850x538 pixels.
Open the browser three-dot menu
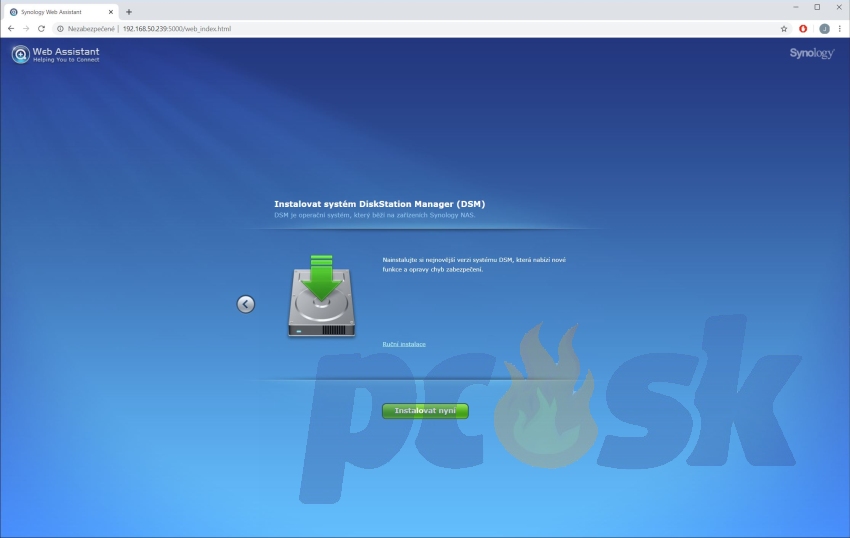pyautogui.click(x=840, y=29)
